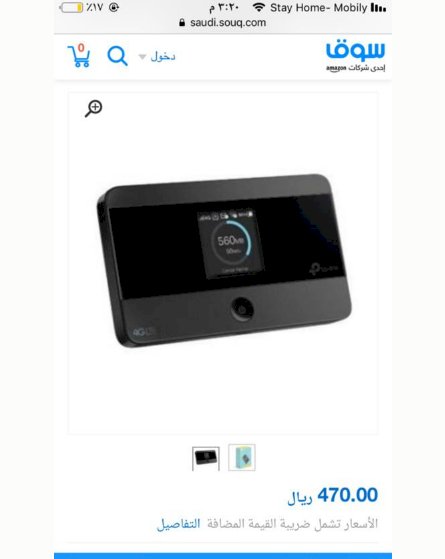Tap the cellular signal bars icon
Image resolution: width=445 pixels, height=559 pixels.
[x=378, y=7]
